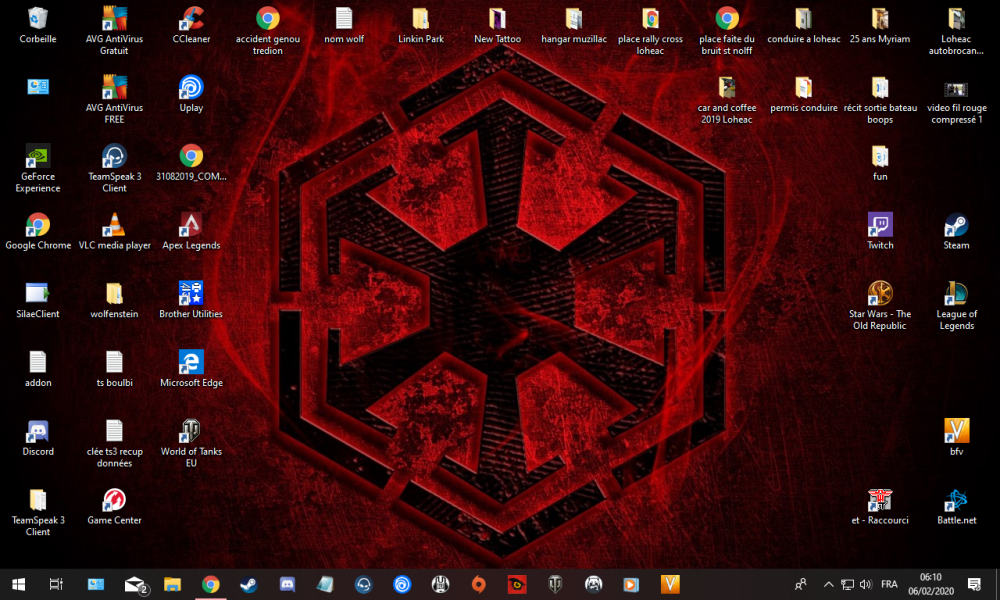Select the Loheac autobrocan... folder
Viewport: 1000px width, 600px height.
tap(956, 31)
